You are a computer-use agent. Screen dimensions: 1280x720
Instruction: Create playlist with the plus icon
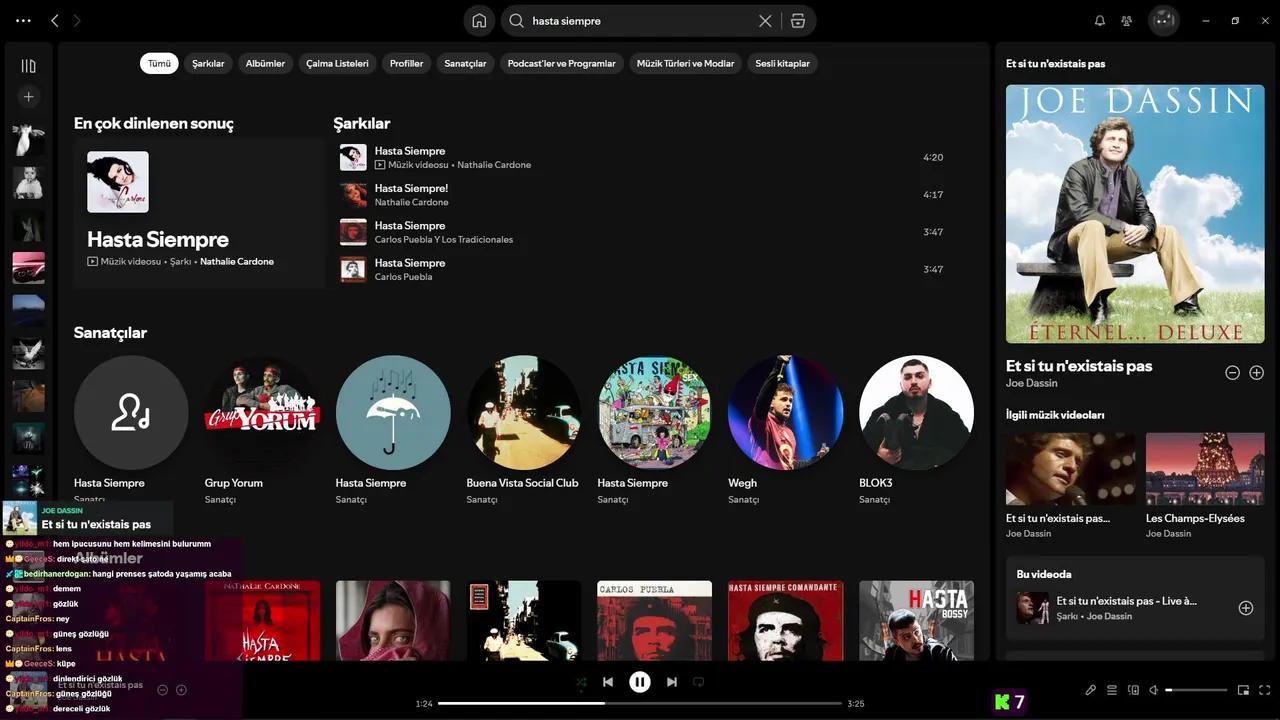coord(28,97)
